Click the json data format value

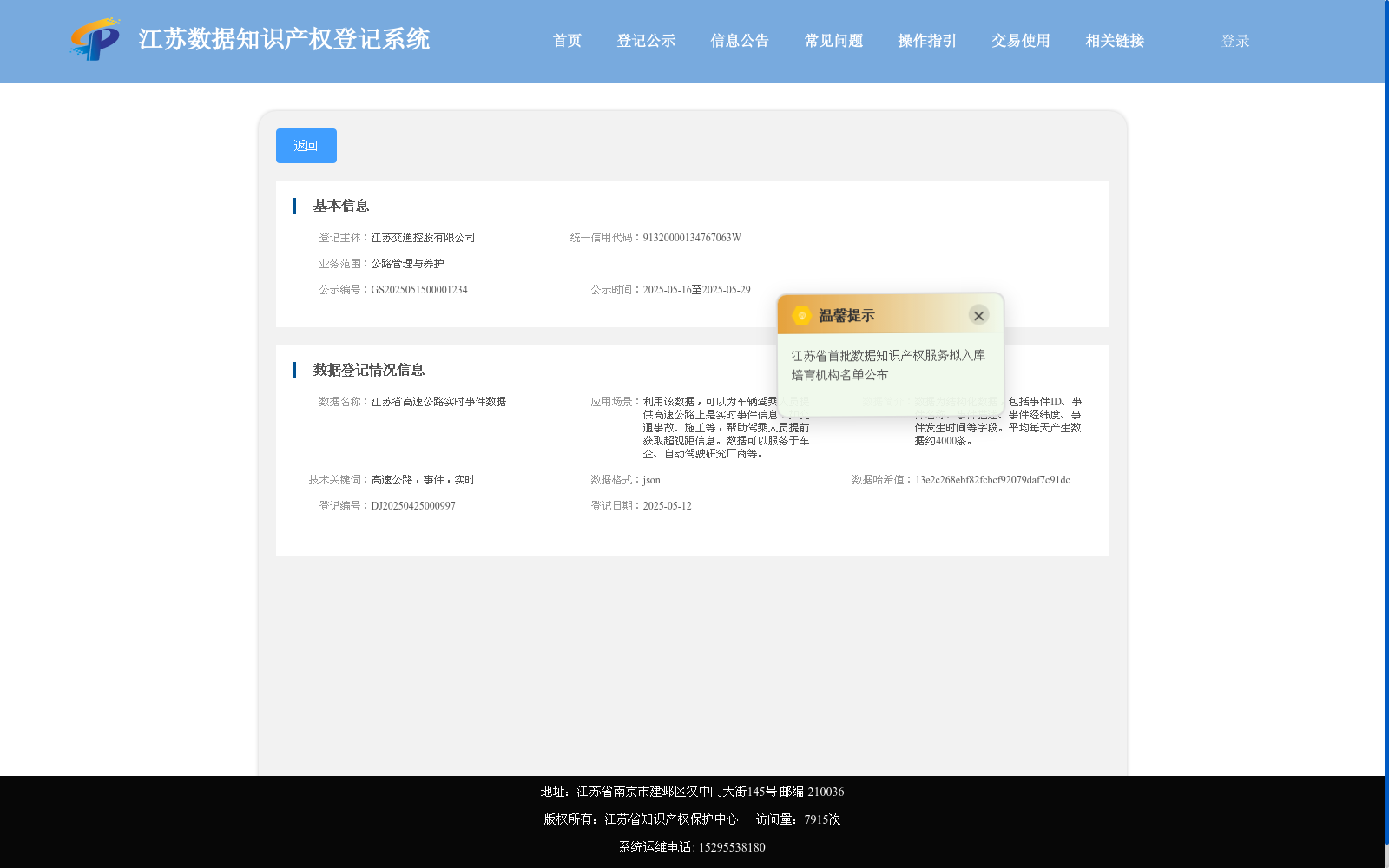coord(651,480)
